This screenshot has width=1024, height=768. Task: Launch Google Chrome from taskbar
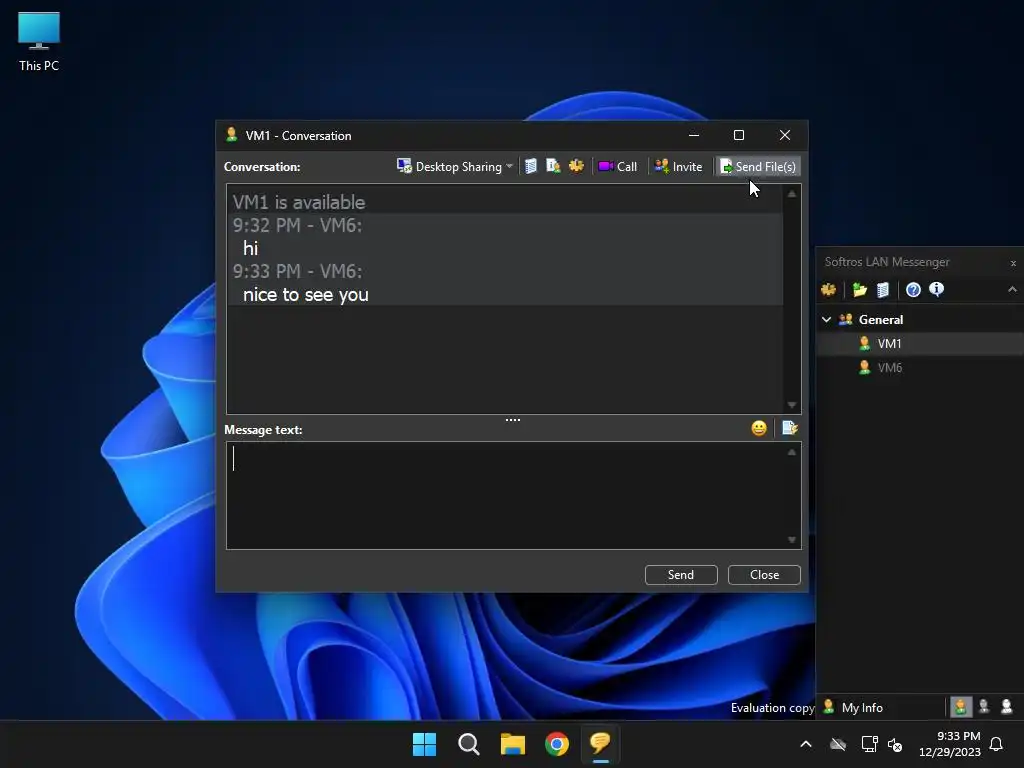[x=556, y=744]
